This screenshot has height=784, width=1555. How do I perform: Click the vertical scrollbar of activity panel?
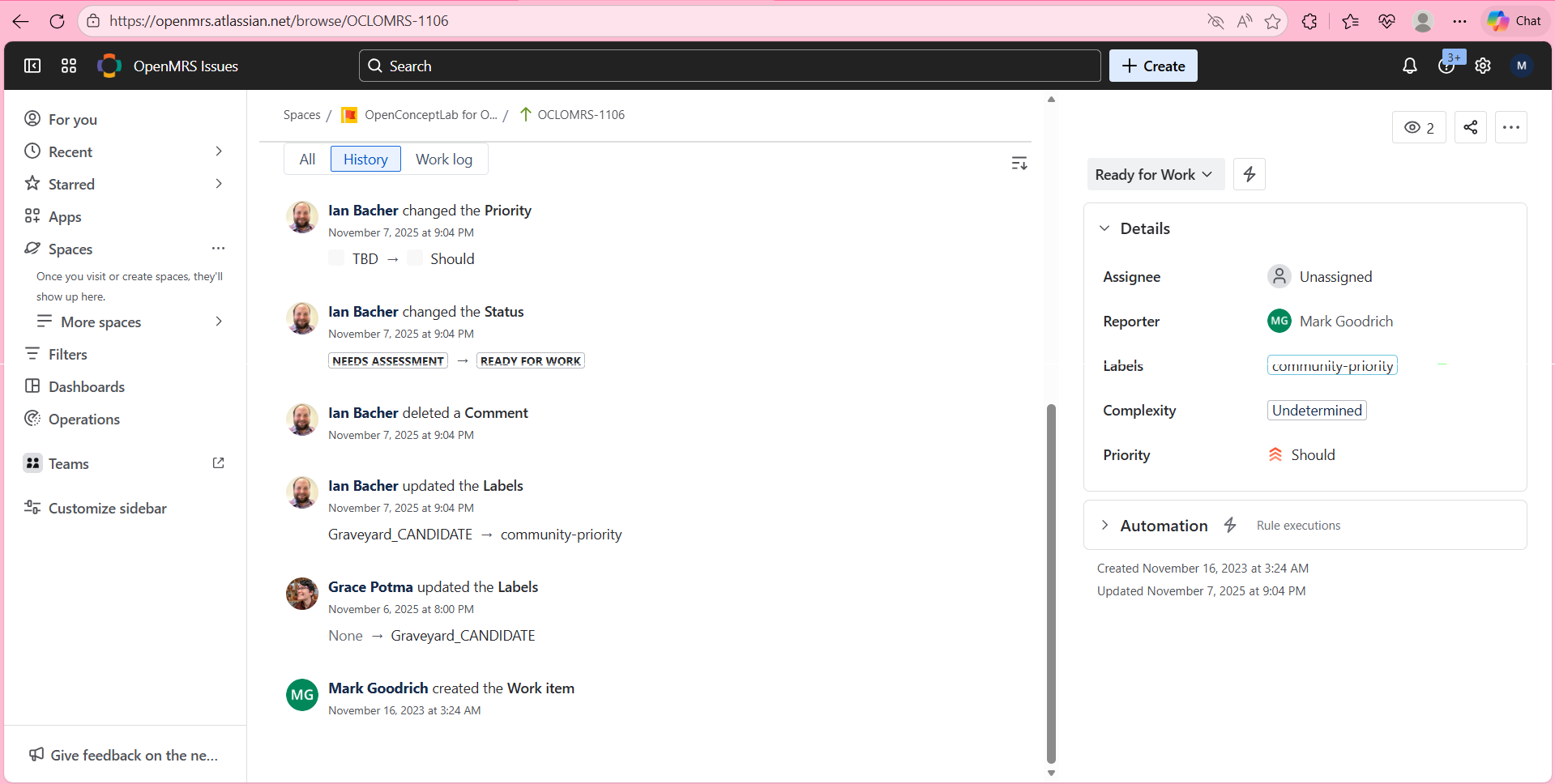coord(1051,583)
